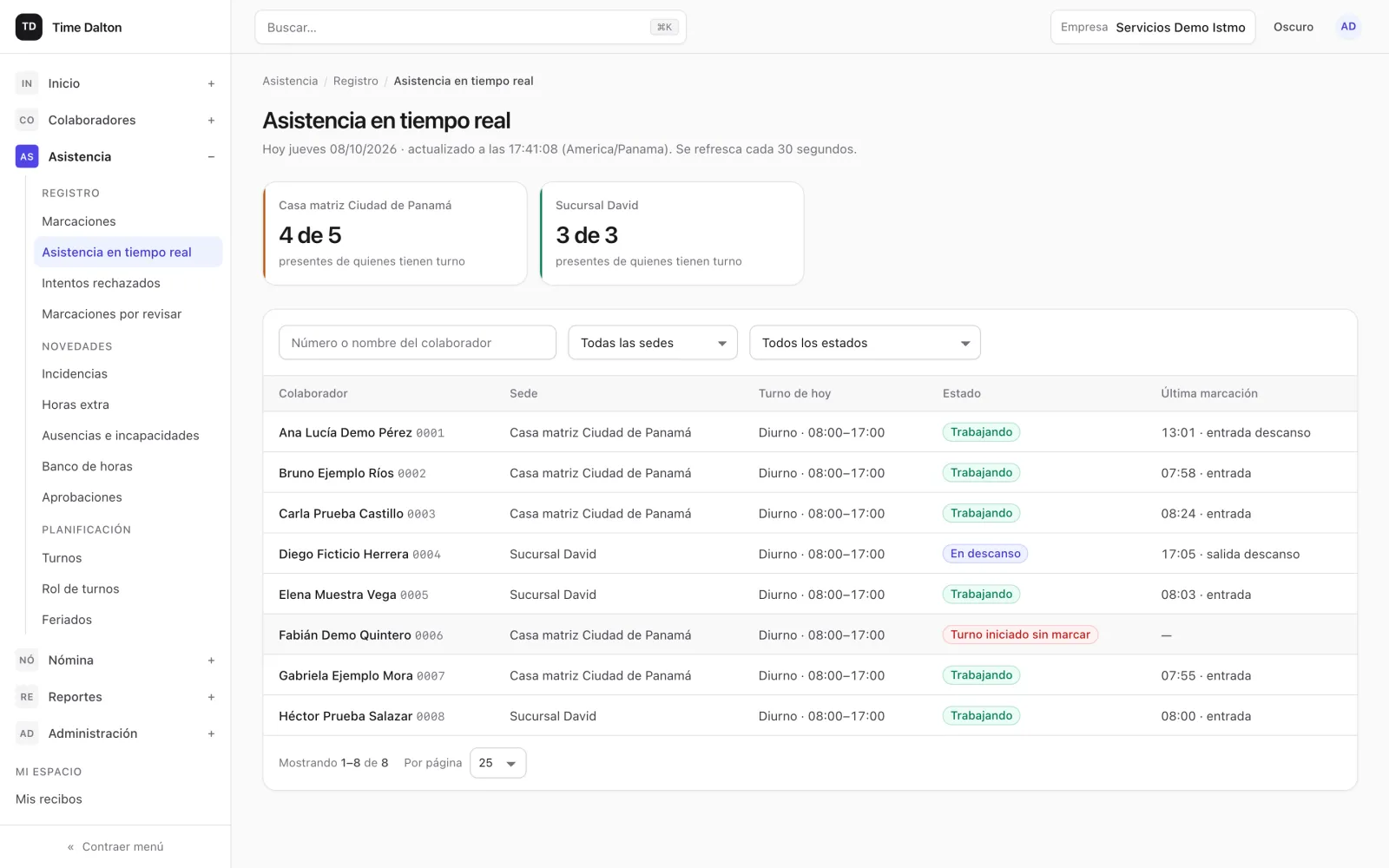Expand the Inicio section plus sign
This screenshot has width=1389, height=868.
211,83
